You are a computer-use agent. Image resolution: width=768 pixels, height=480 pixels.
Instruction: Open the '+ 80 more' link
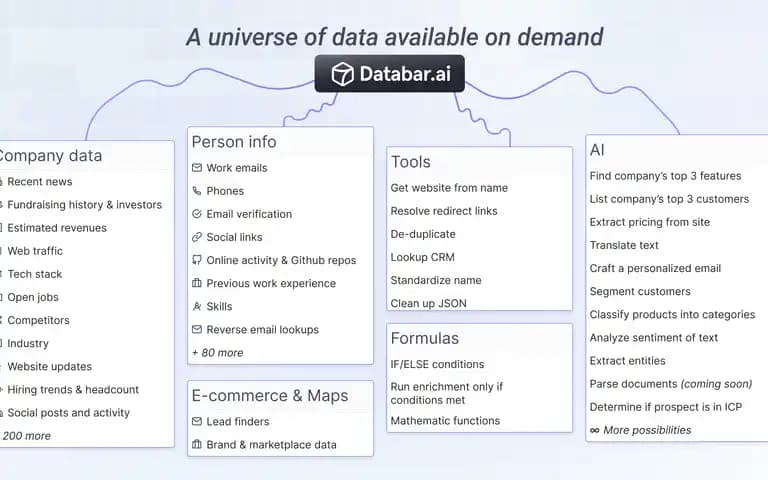coord(217,353)
